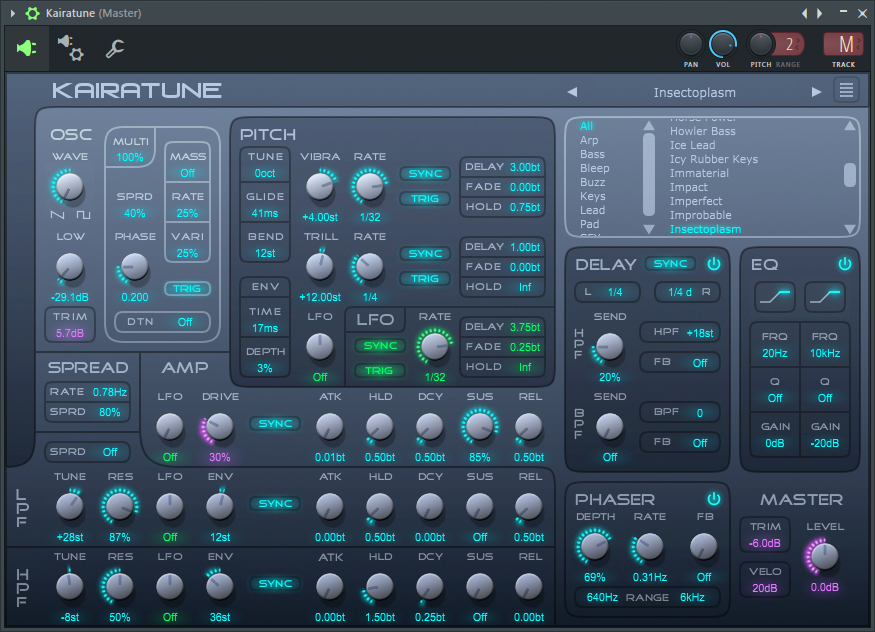
Task: Click the channel VOL knob
Action: point(723,44)
